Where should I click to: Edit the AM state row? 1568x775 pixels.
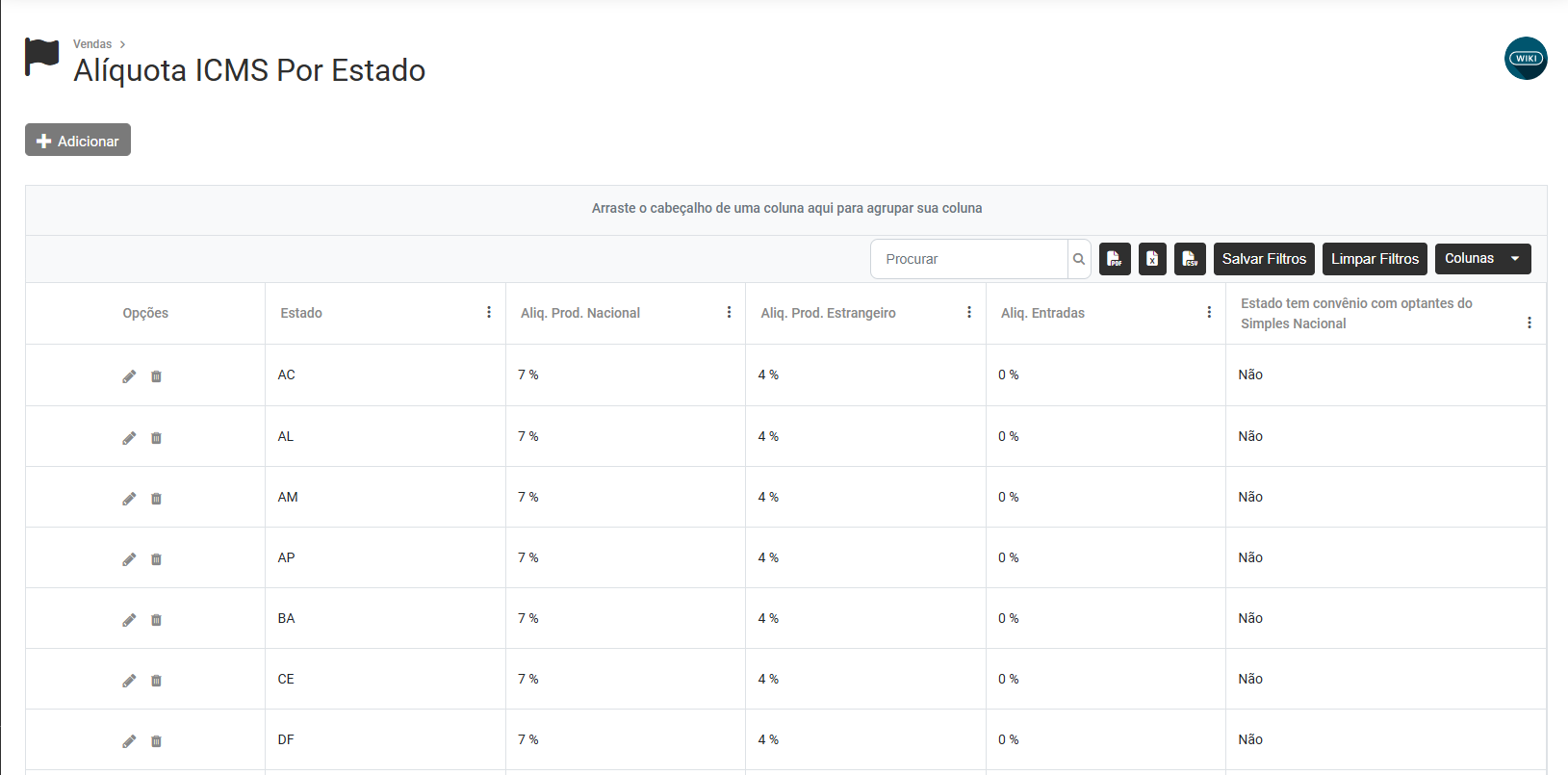[129, 499]
